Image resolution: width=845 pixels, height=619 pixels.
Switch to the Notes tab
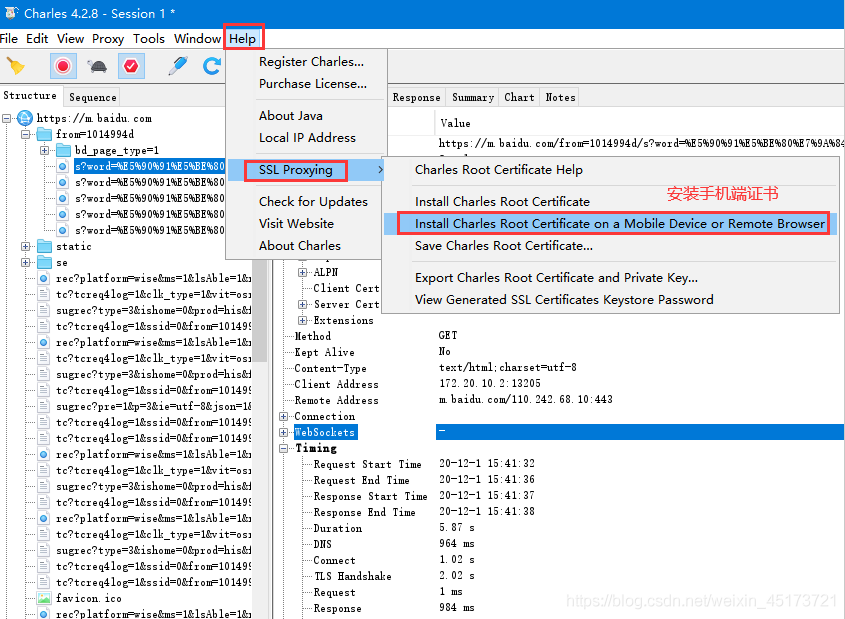(x=560, y=98)
